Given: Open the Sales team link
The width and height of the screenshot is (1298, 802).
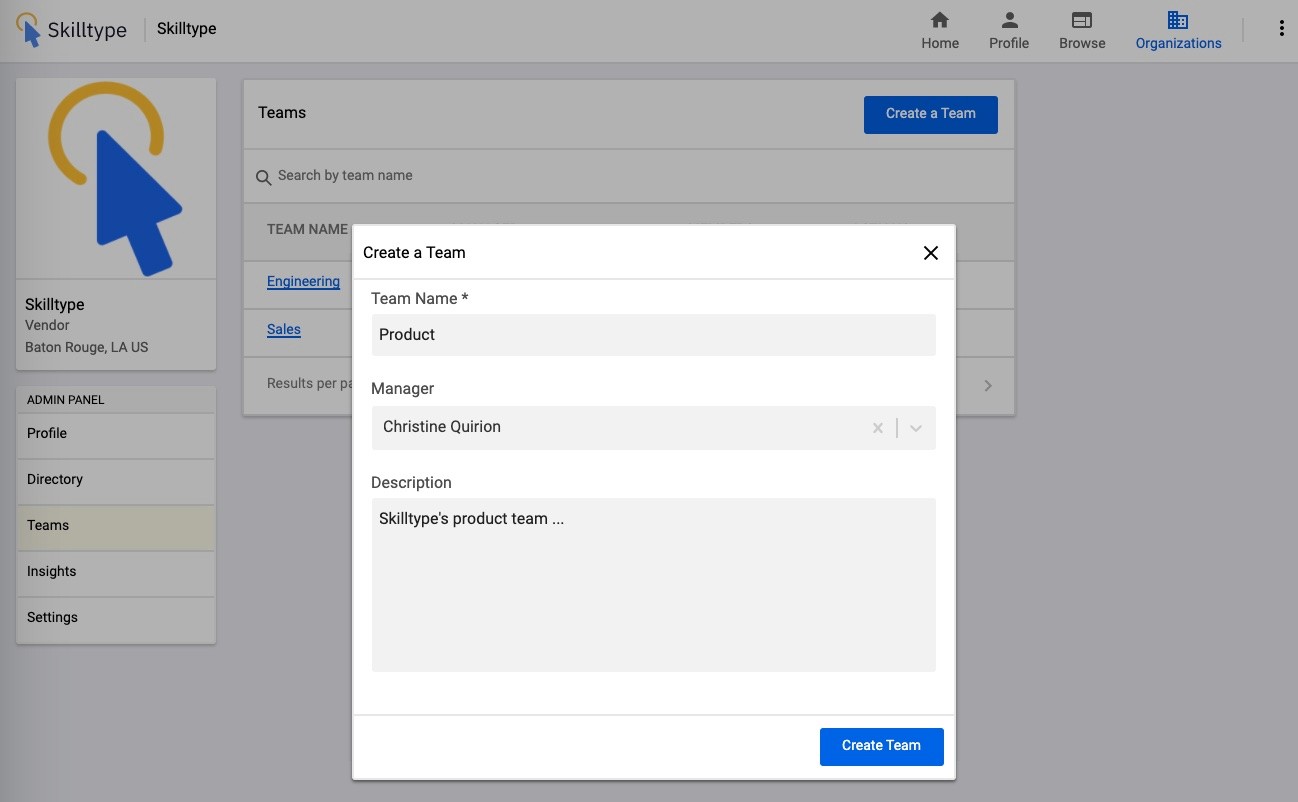Looking at the screenshot, I should coord(284,330).
